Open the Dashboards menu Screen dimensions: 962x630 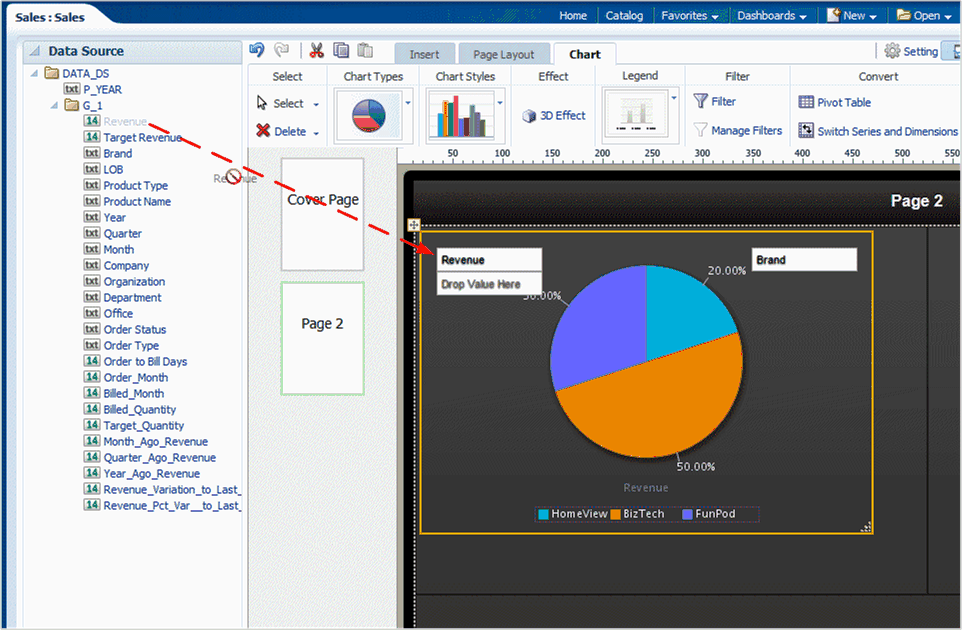[x=771, y=15]
